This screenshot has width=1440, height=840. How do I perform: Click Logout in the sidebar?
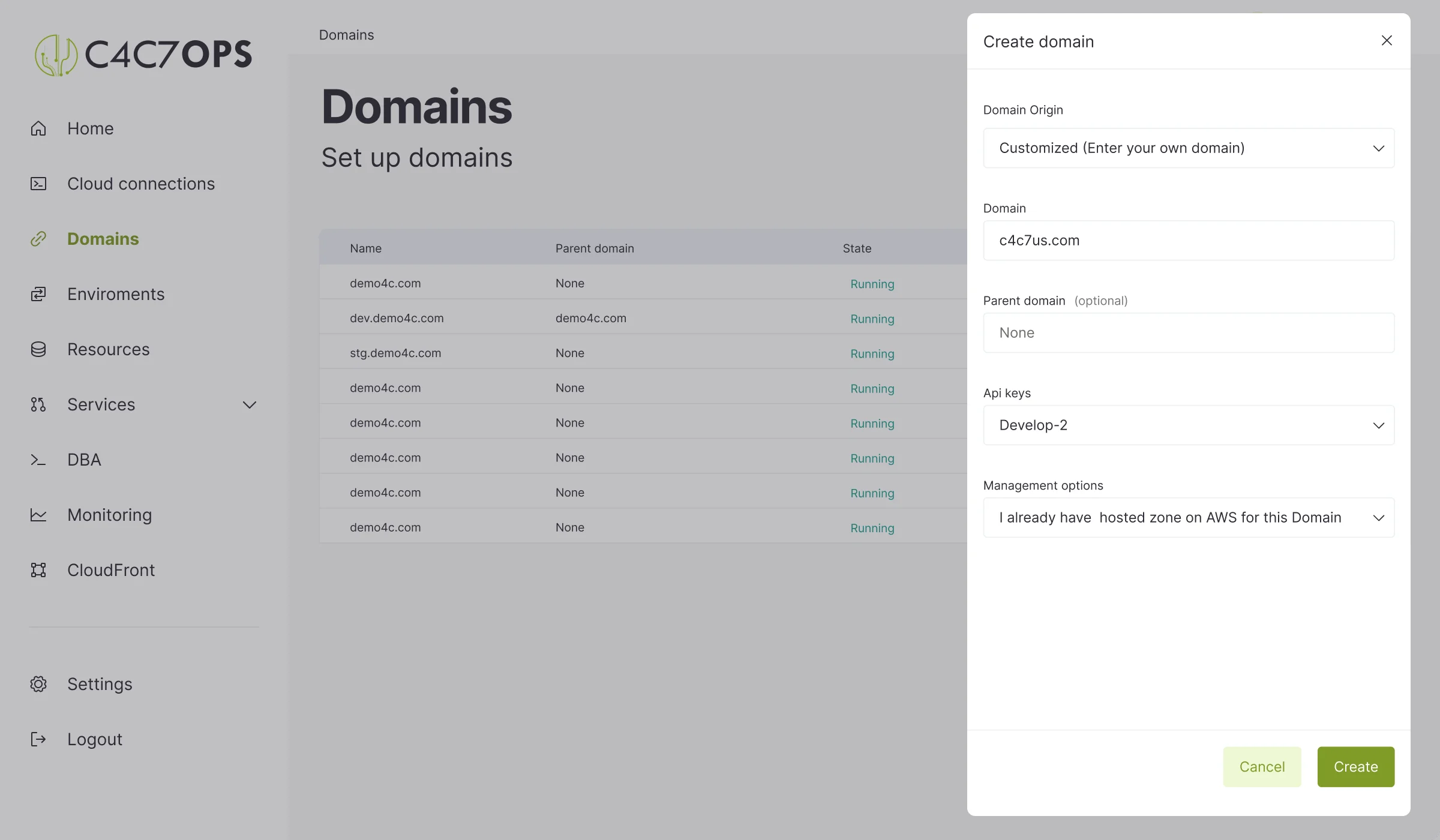95,739
